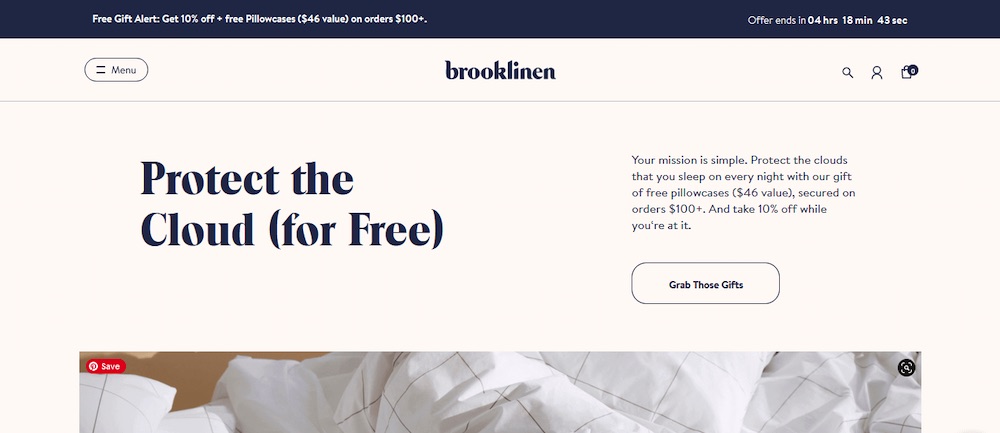Click the countdown hours value

click(x=823, y=20)
